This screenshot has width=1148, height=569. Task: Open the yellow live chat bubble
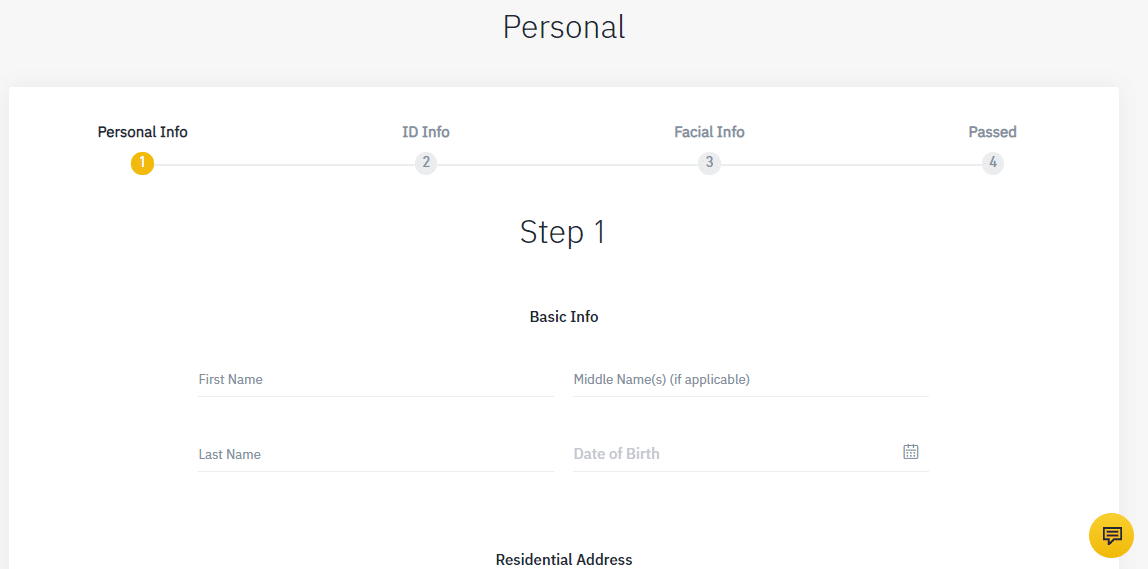[x=1111, y=535]
